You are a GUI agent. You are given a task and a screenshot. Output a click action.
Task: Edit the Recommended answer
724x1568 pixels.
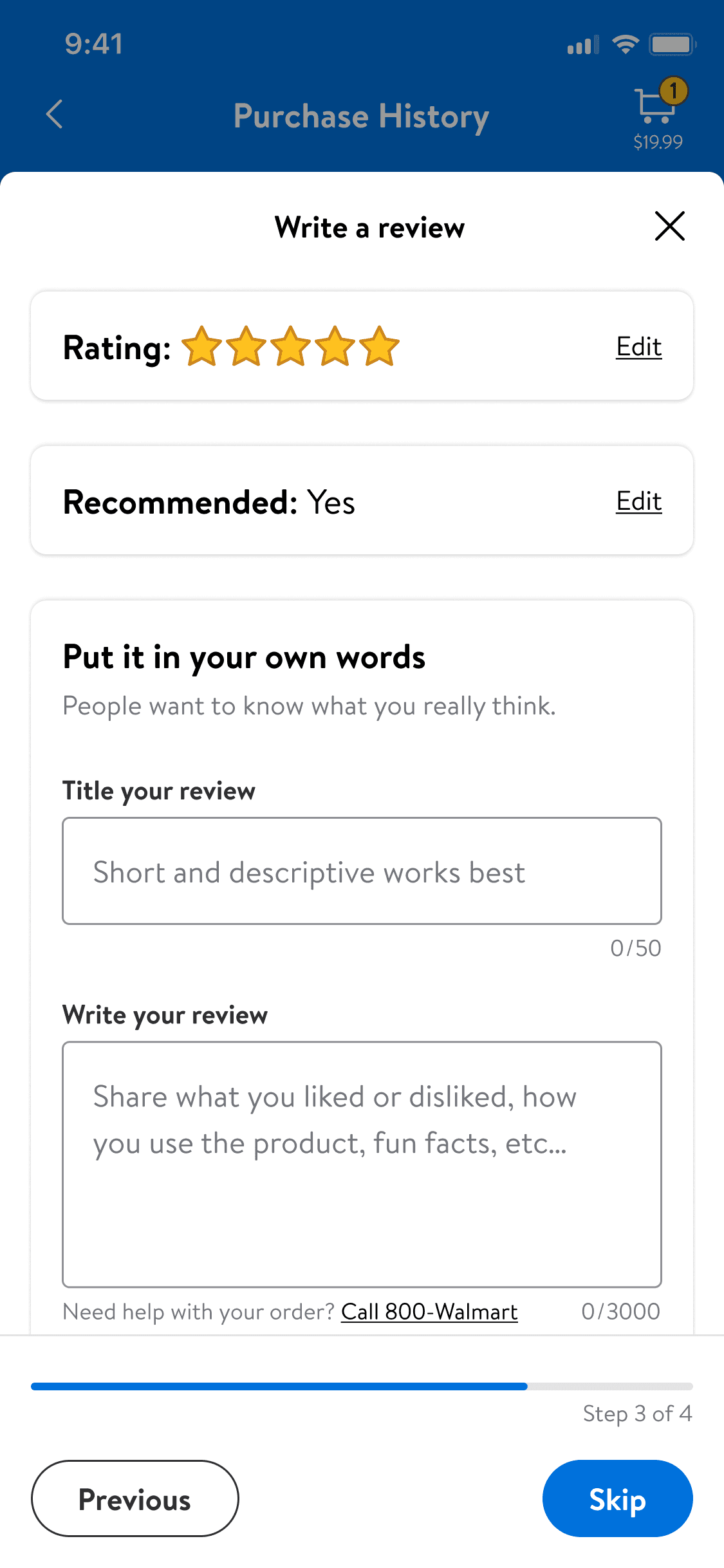638,501
